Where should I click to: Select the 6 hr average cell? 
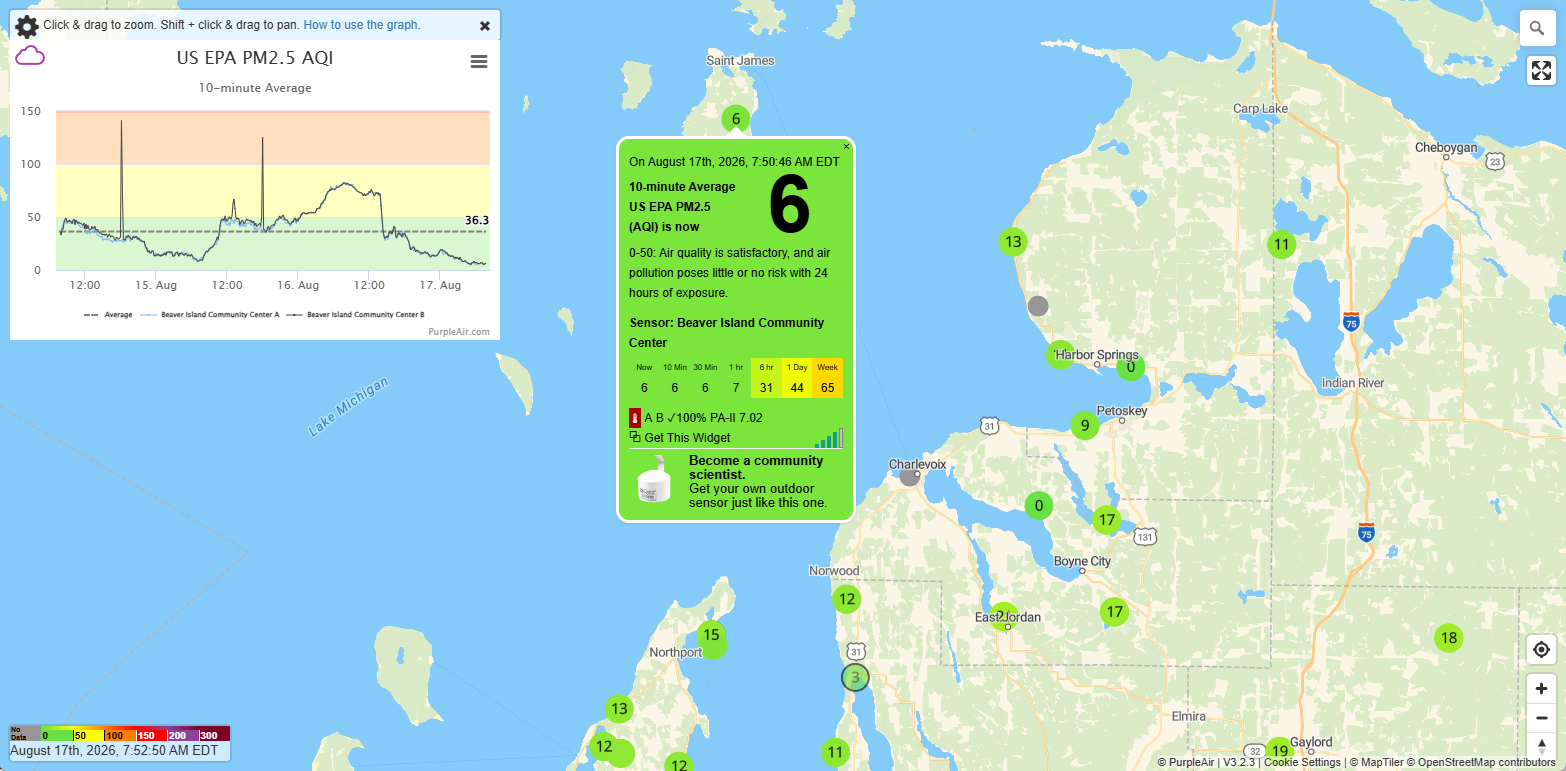click(766, 378)
